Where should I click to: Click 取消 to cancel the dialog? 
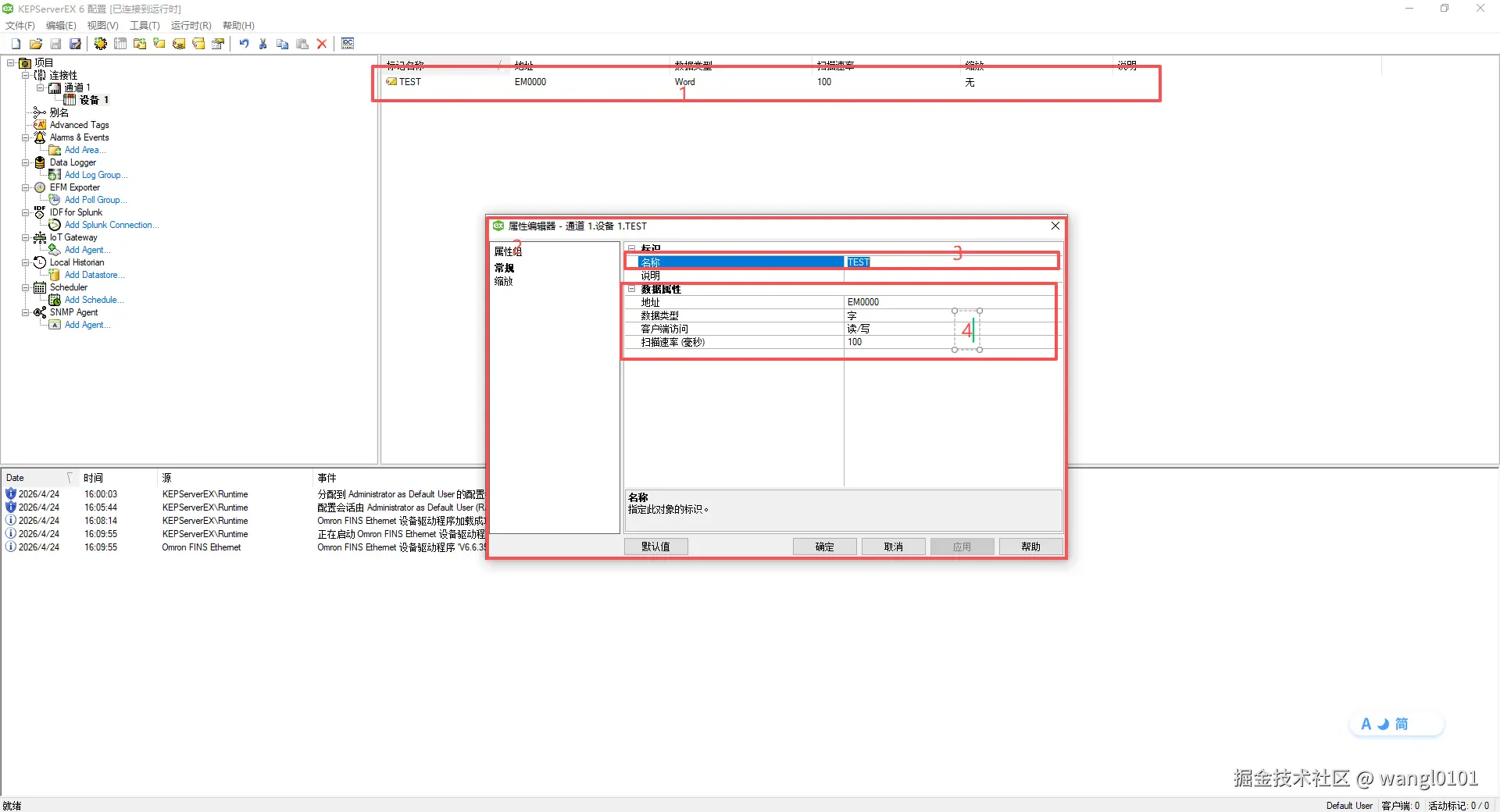click(x=894, y=547)
